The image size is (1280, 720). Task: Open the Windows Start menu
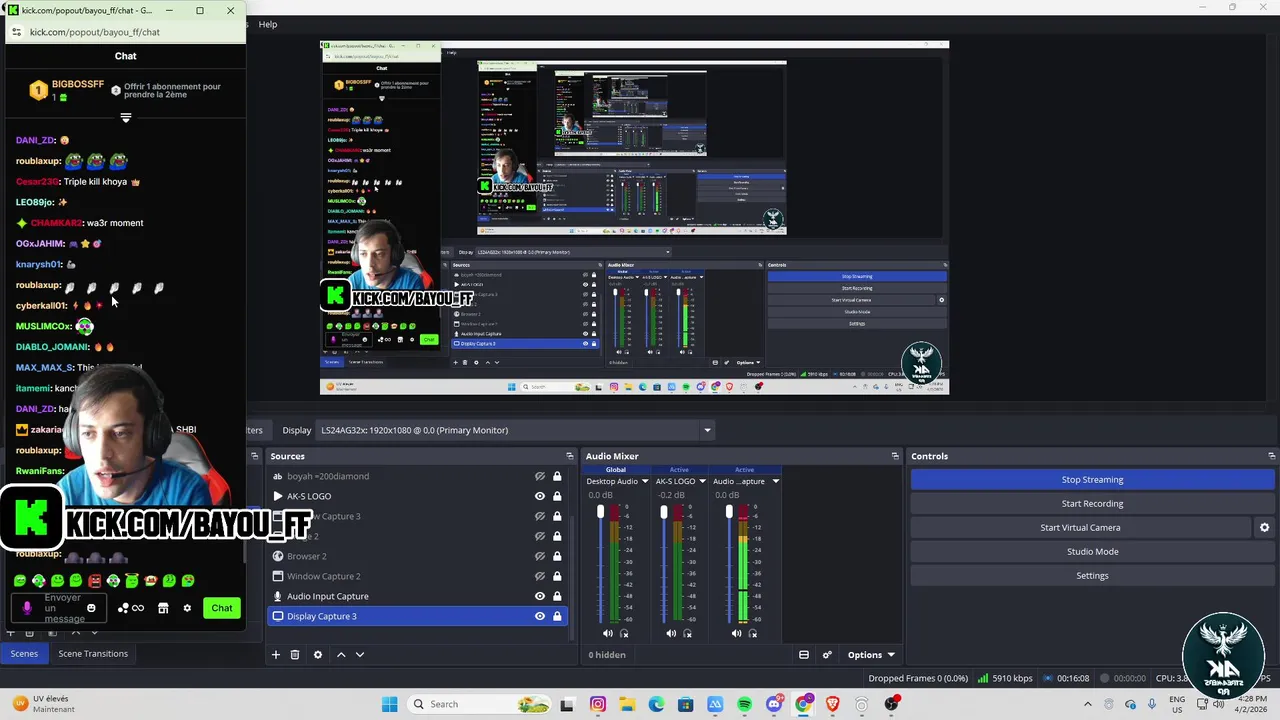pos(389,704)
